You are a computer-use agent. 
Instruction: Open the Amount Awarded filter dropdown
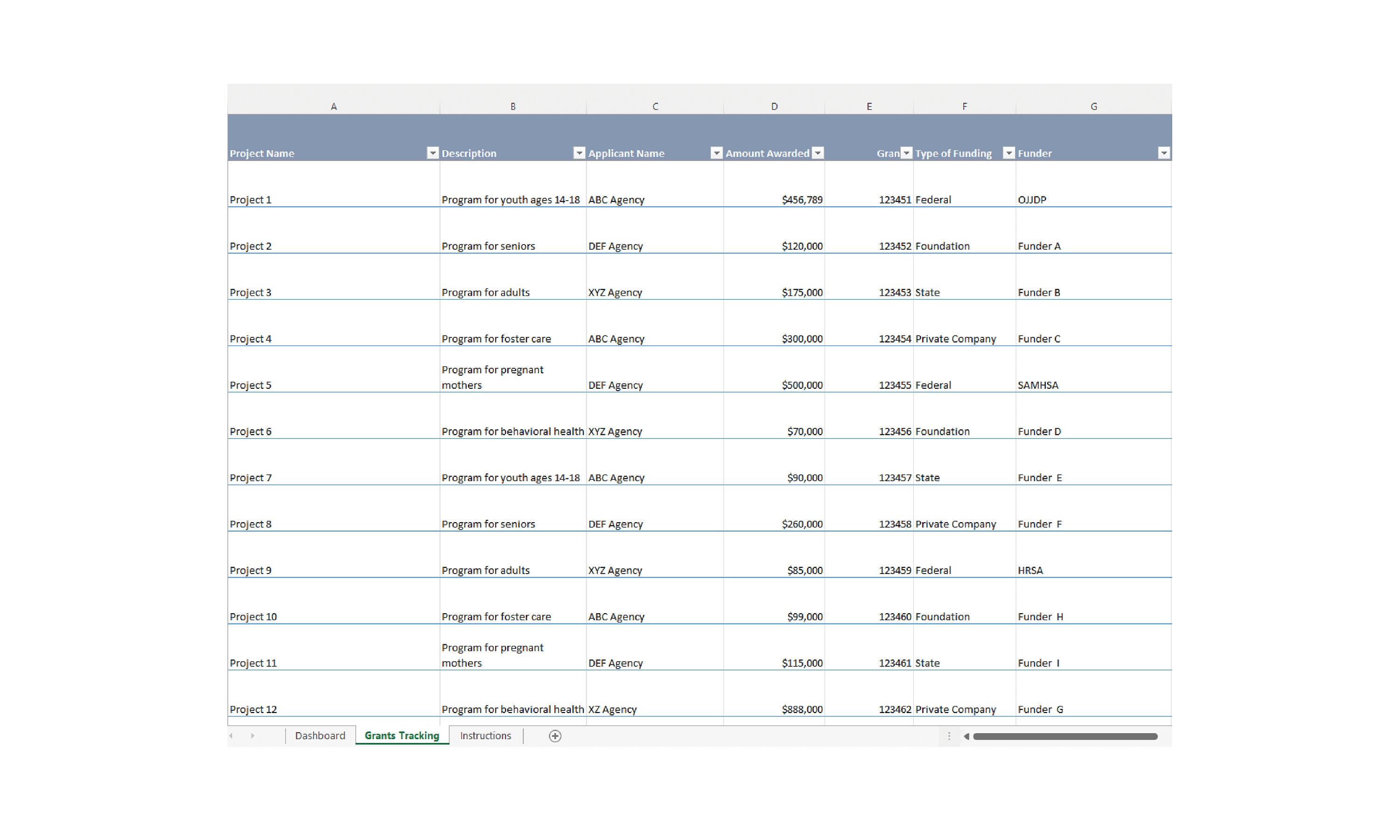pyautogui.click(x=818, y=153)
